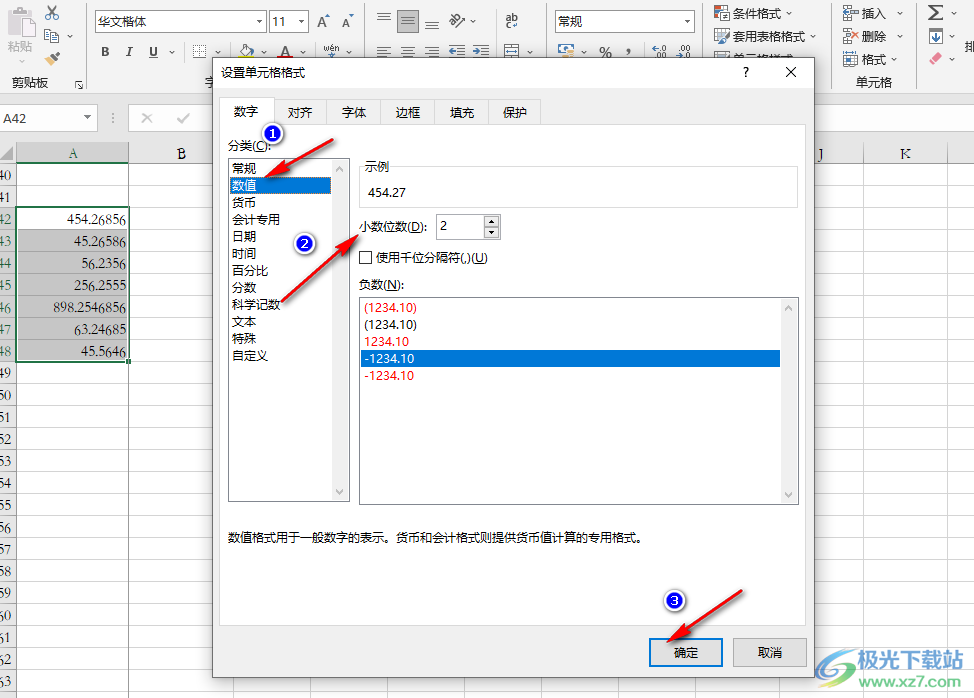Screen dimensions: 974x698
Task: Select 自定义 custom category
Action: pos(280,356)
